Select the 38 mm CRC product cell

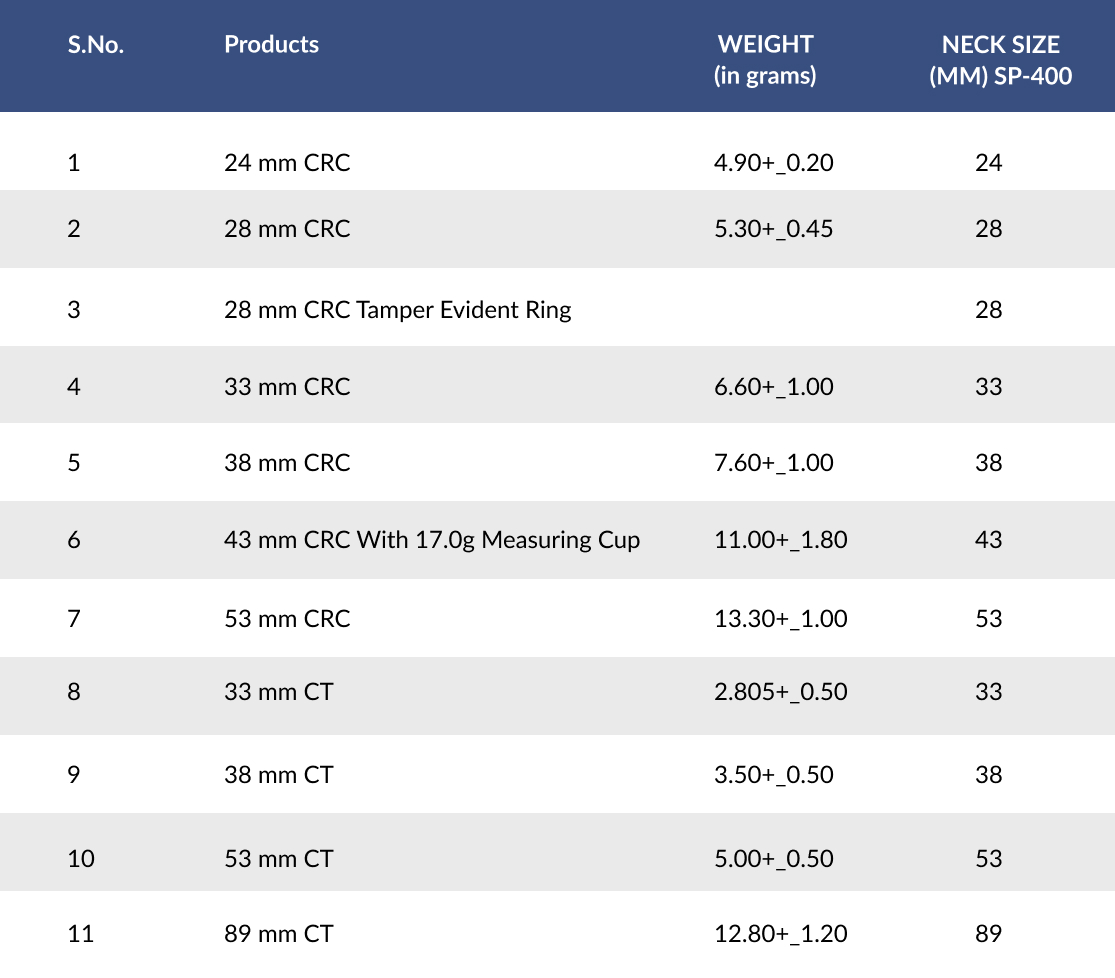coord(287,463)
